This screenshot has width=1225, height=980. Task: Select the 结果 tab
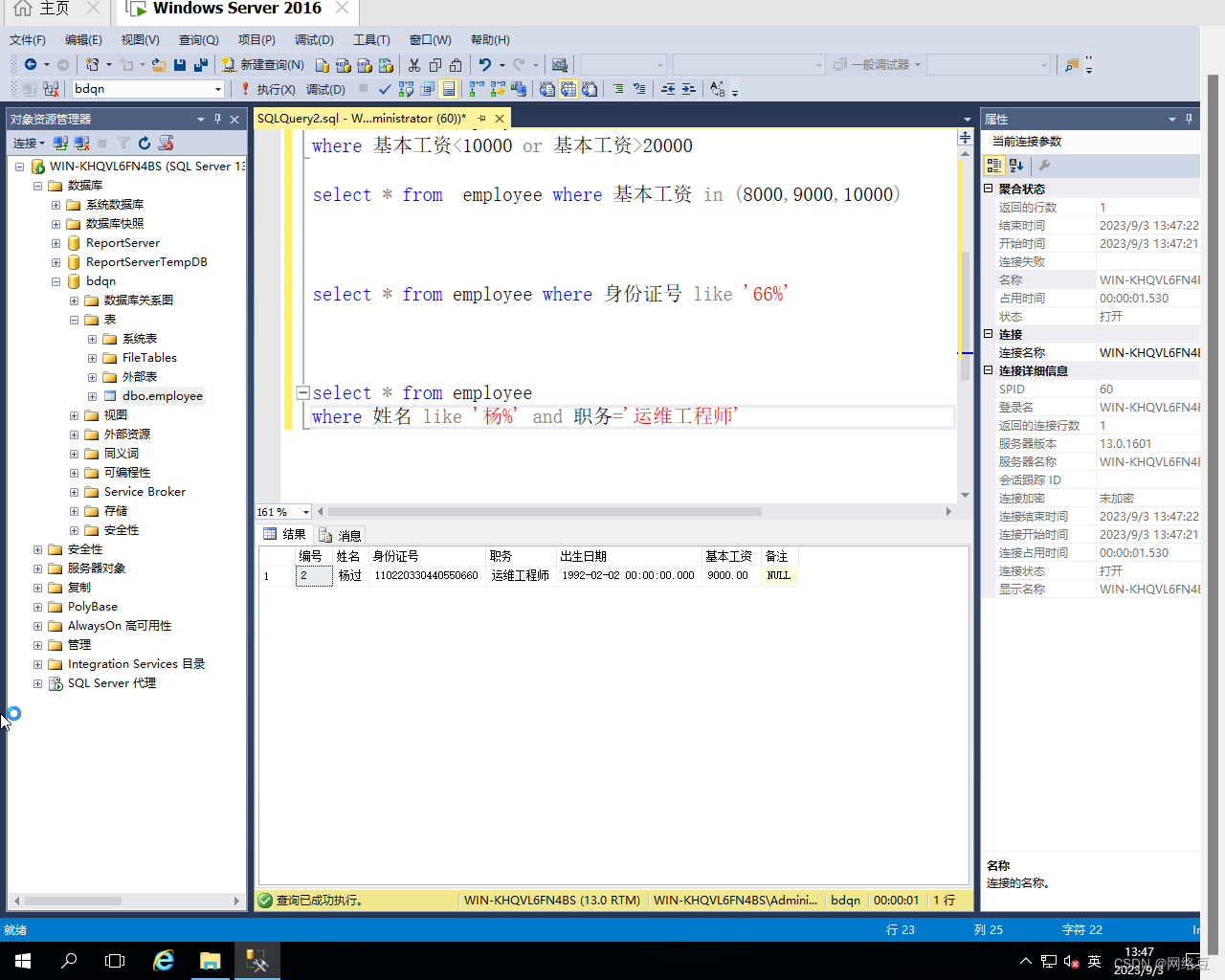284,534
